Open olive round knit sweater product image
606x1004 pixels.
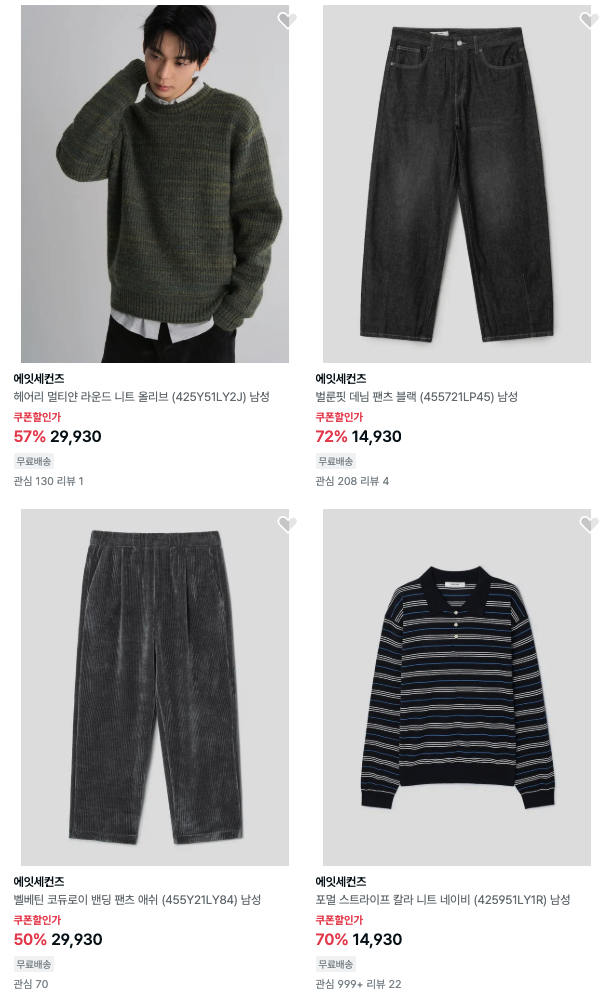pos(155,184)
